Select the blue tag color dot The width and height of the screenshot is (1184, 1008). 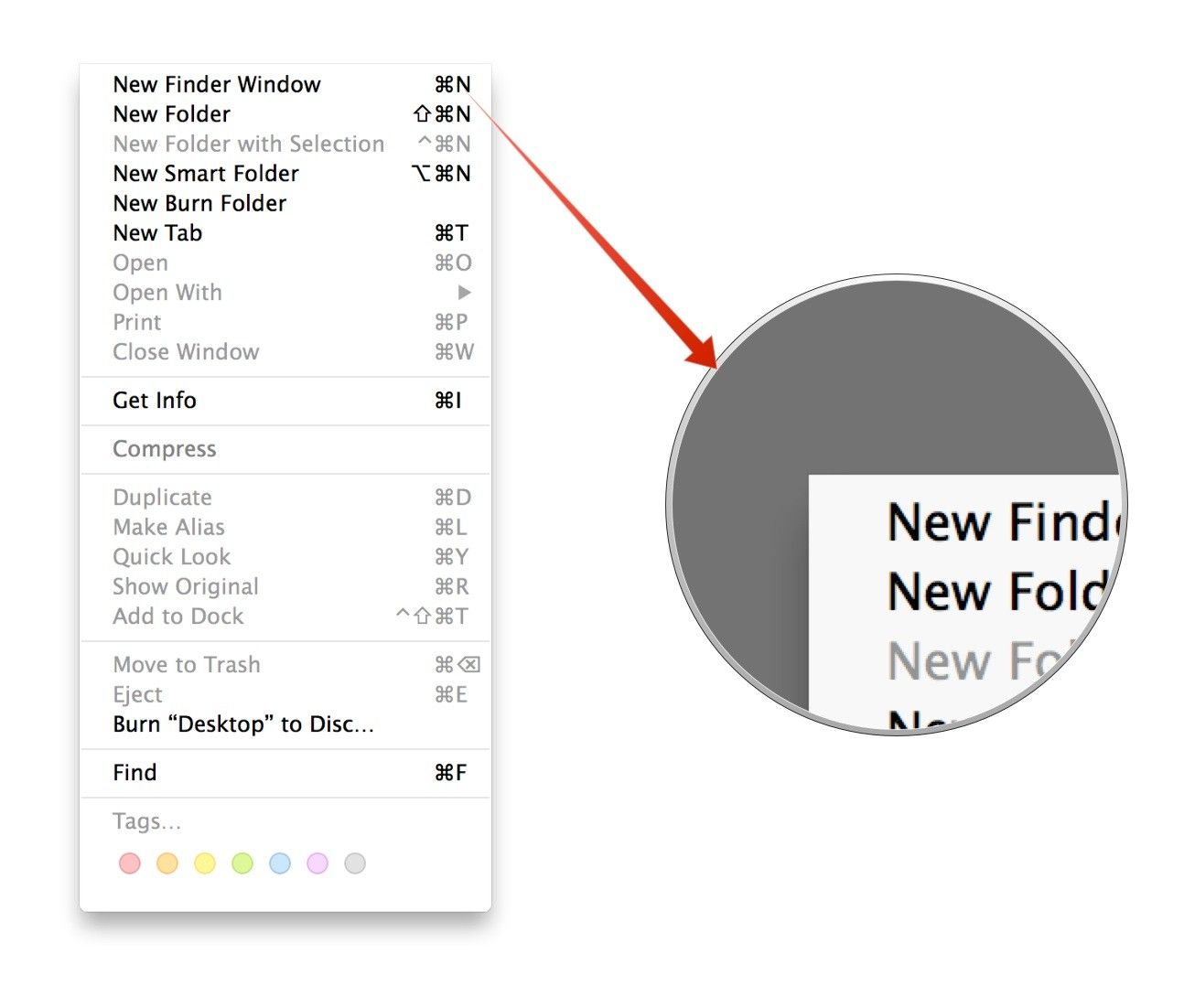tap(280, 863)
